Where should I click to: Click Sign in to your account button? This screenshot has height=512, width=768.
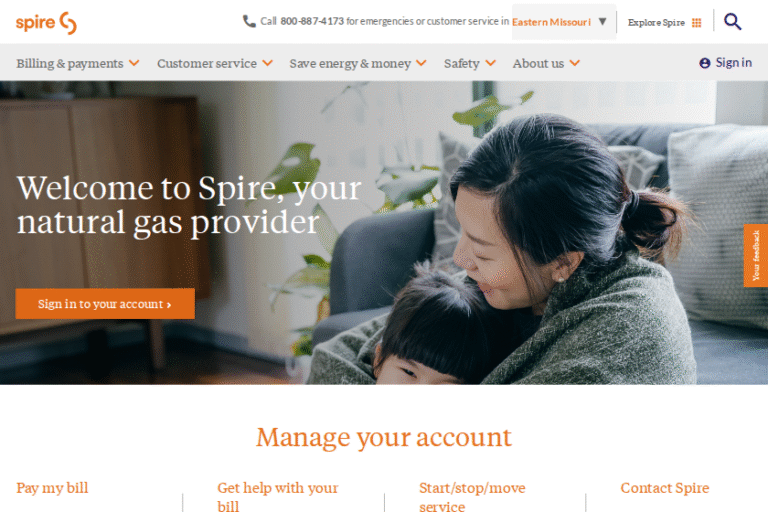coord(105,304)
